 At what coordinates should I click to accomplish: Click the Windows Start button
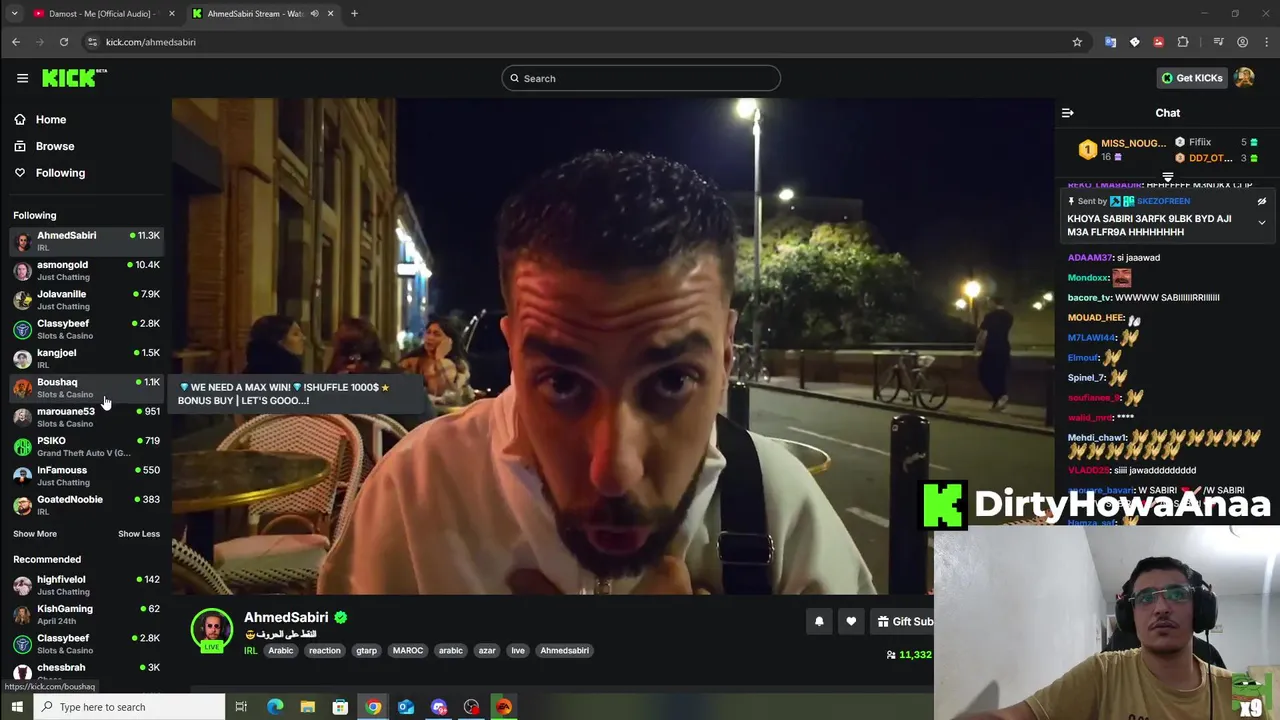[x=17, y=707]
